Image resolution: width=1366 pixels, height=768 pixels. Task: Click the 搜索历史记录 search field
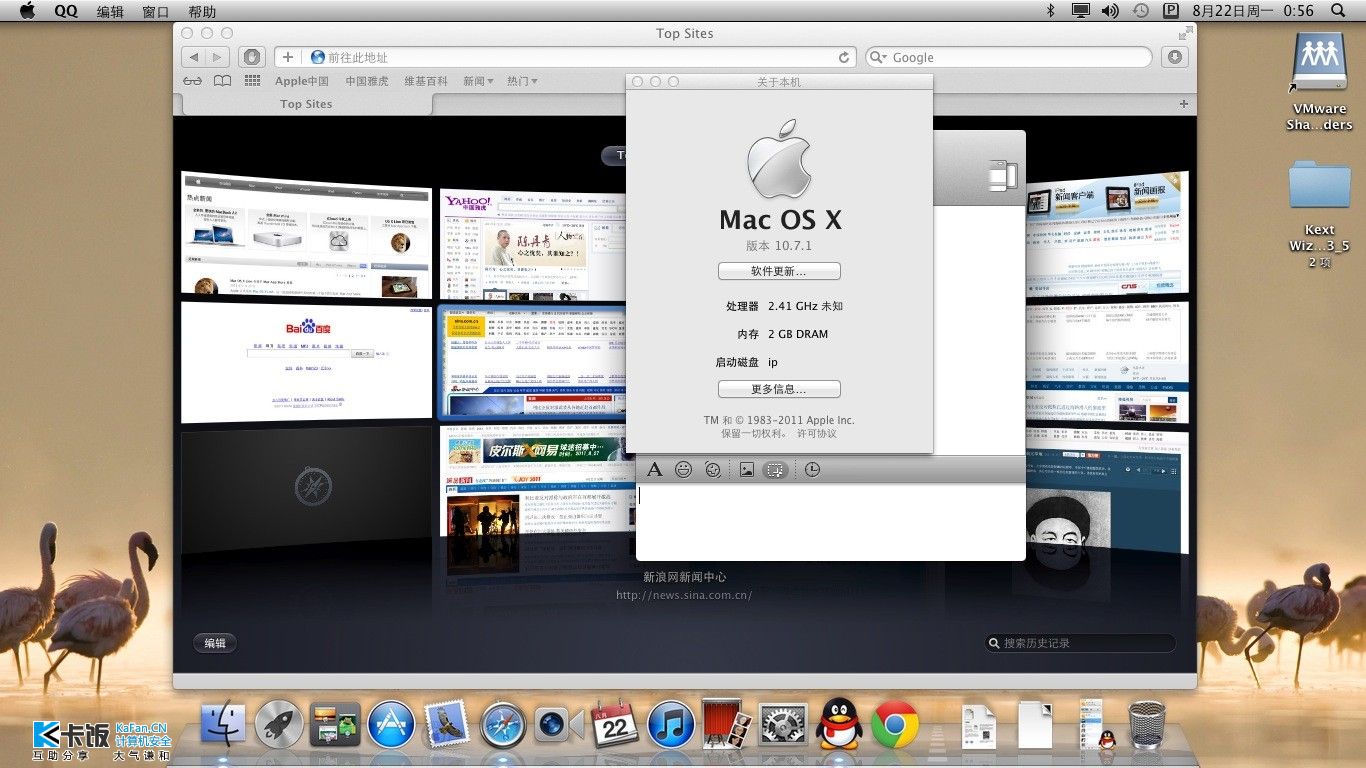tap(1080, 643)
